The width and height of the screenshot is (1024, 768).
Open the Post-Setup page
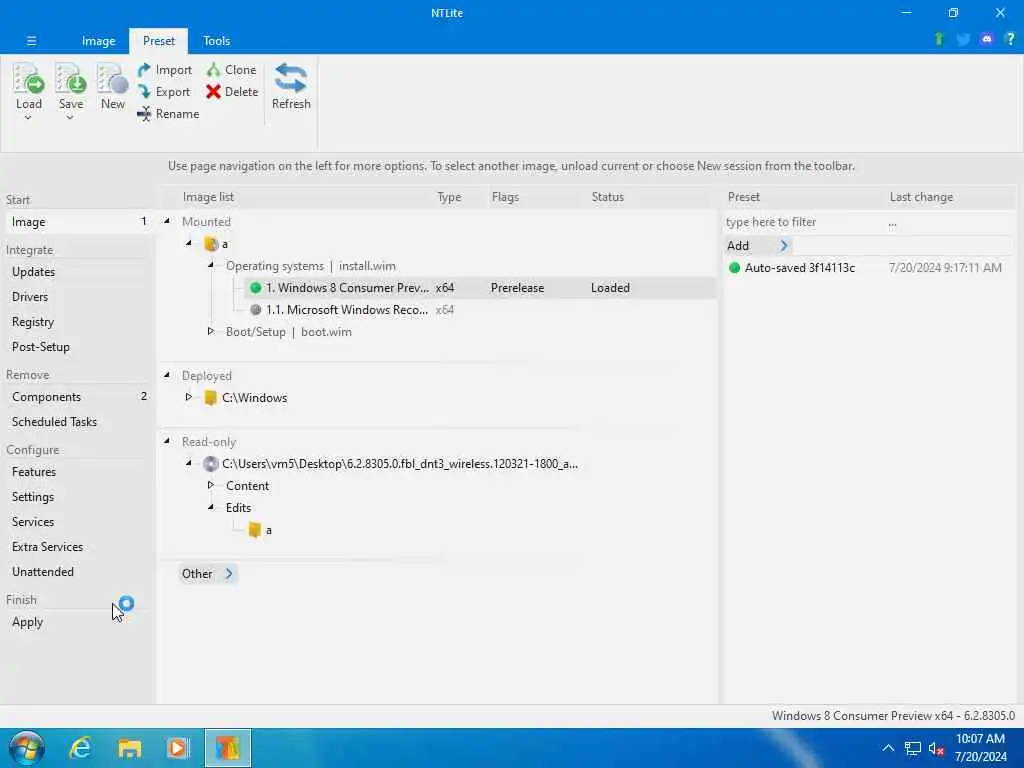coord(40,347)
